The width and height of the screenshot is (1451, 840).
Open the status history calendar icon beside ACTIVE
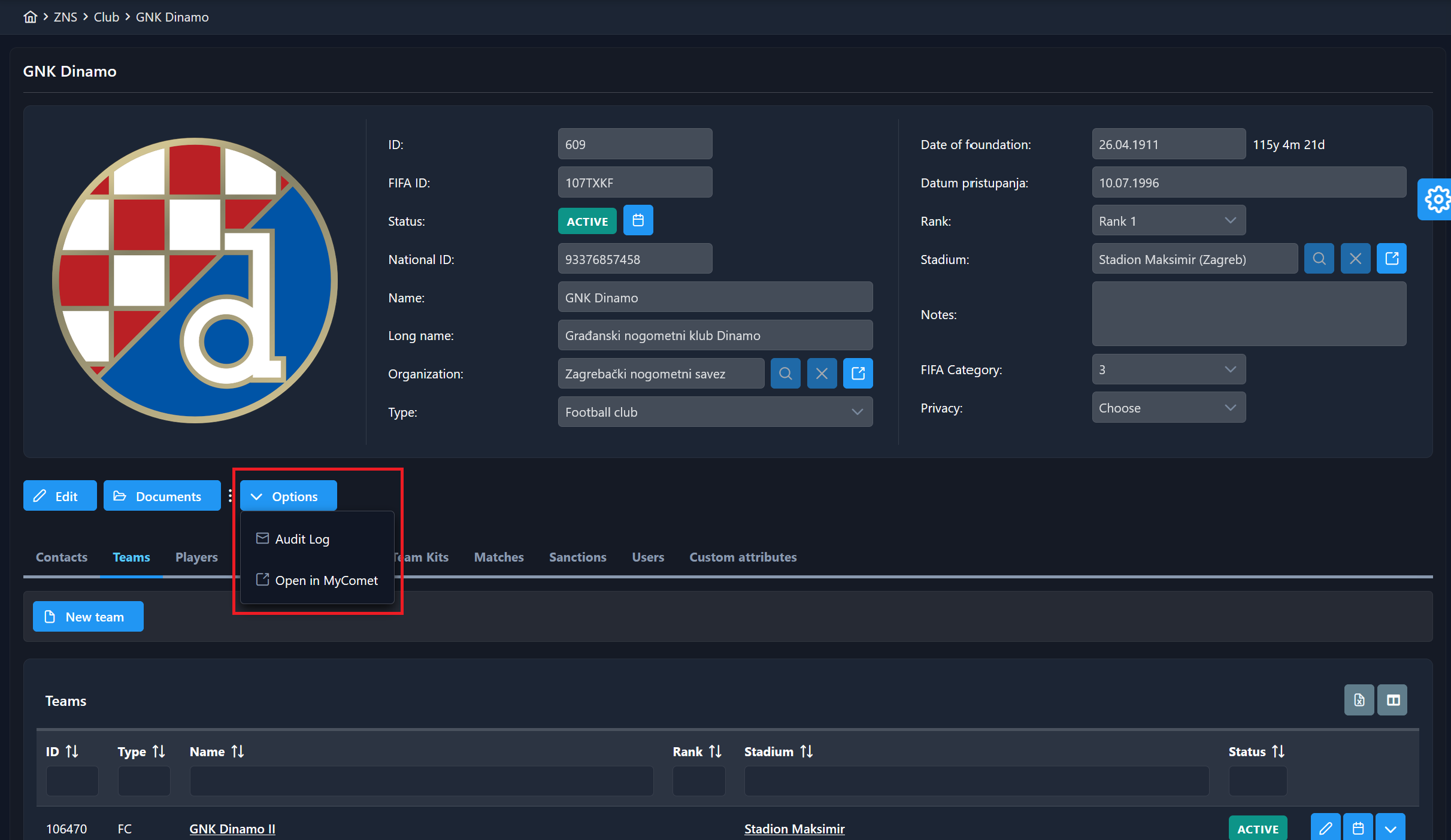click(638, 220)
